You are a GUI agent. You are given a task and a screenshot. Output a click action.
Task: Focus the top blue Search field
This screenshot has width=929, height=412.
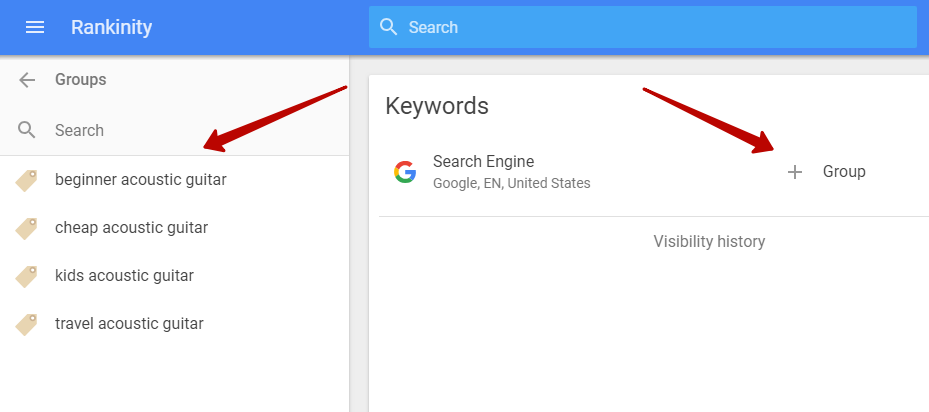(643, 27)
